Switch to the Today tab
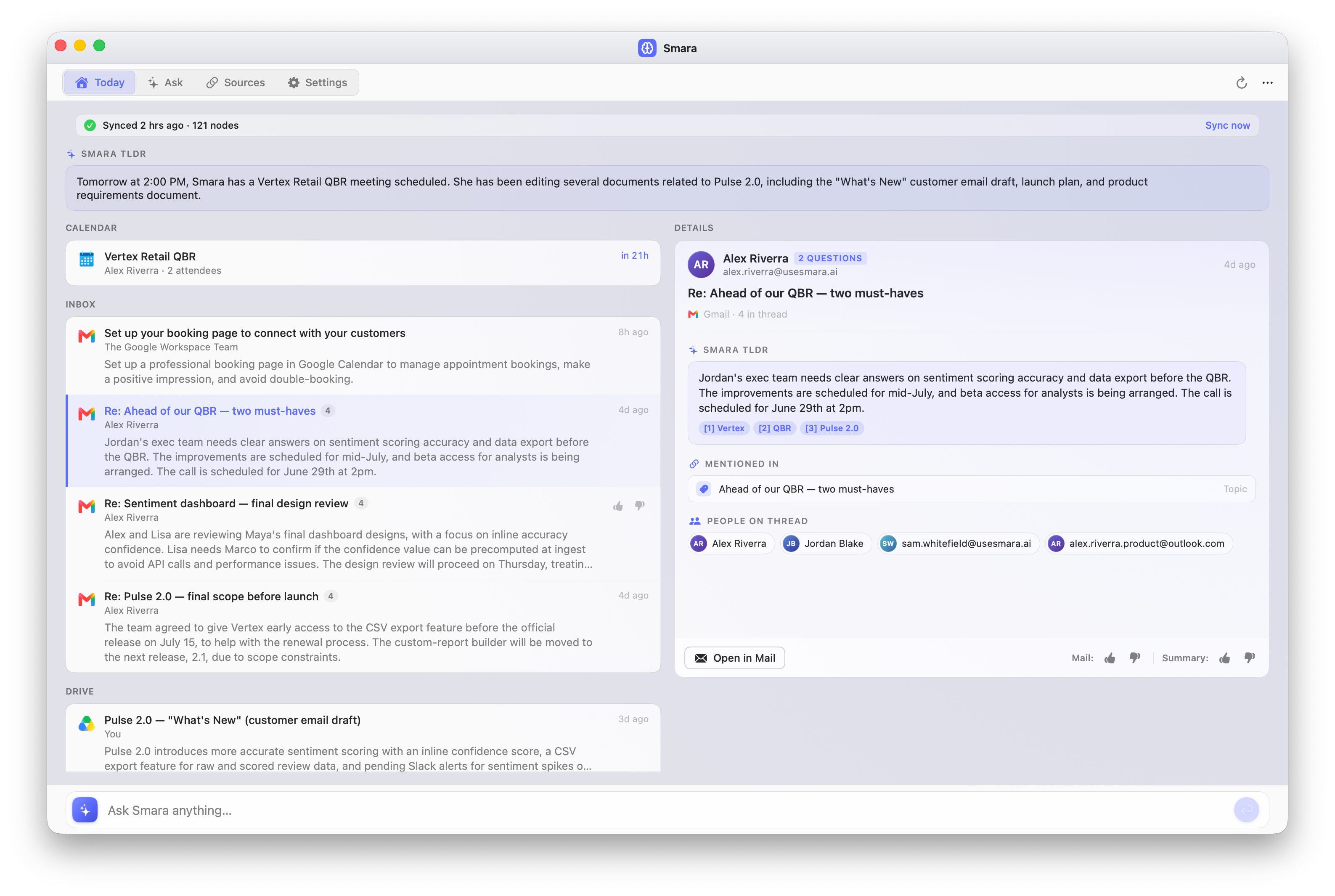 click(99, 83)
